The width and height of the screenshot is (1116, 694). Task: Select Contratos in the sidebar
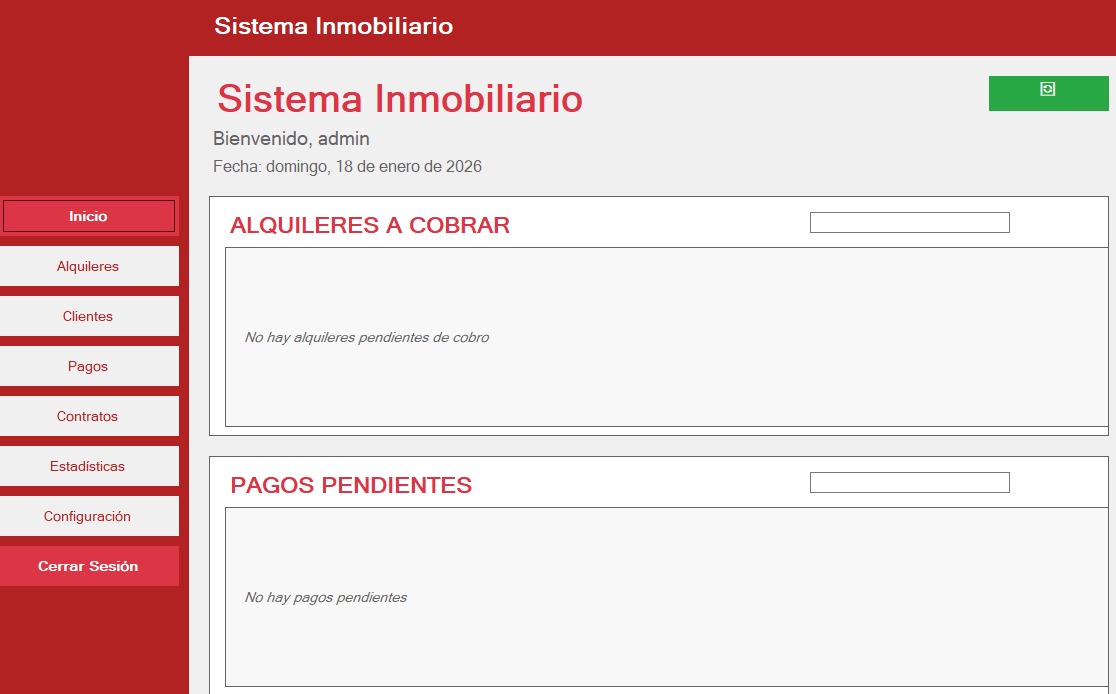coord(88,416)
